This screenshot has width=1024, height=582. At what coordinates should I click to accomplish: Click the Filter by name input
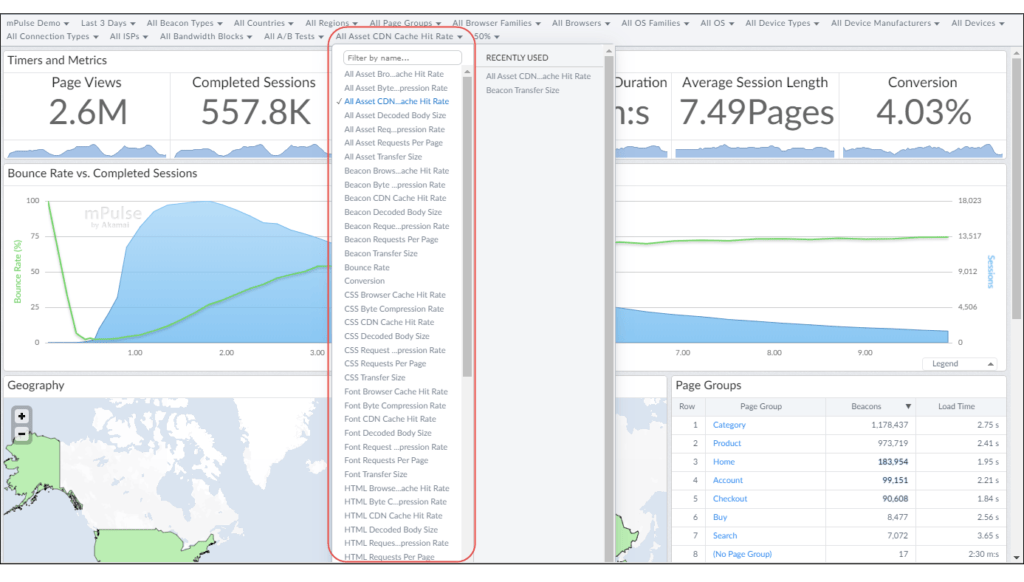click(402, 57)
